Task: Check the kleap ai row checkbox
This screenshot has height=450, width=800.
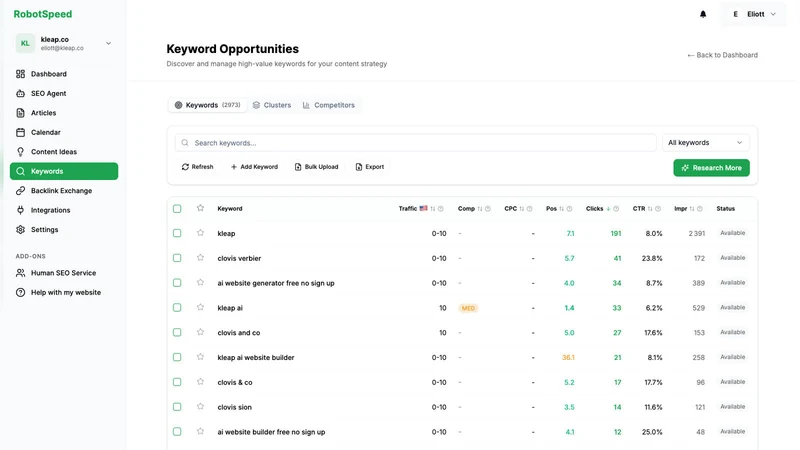Action: tap(177, 308)
